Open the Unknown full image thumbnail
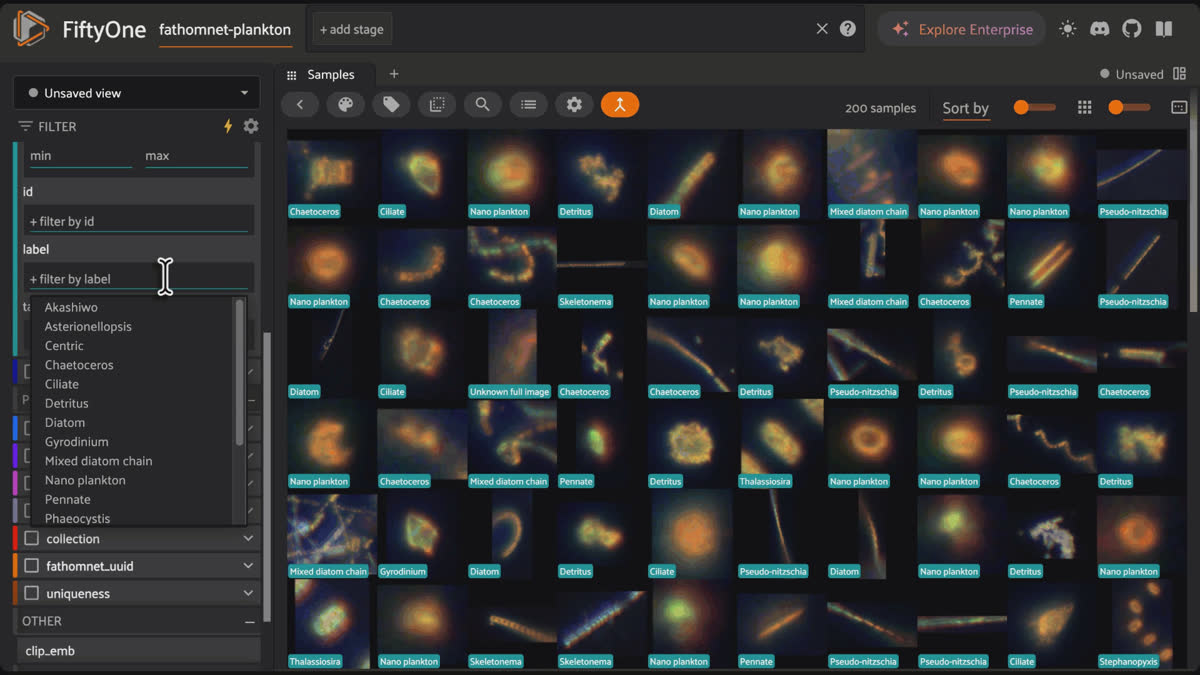The height and width of the screenshot is (675, 1200). click(511, 354)
